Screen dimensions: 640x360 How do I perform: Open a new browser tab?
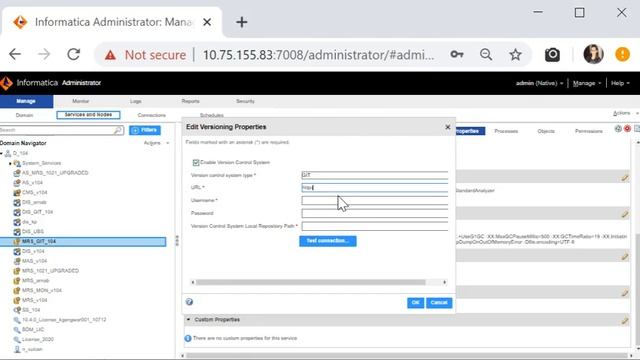(242, 22)
